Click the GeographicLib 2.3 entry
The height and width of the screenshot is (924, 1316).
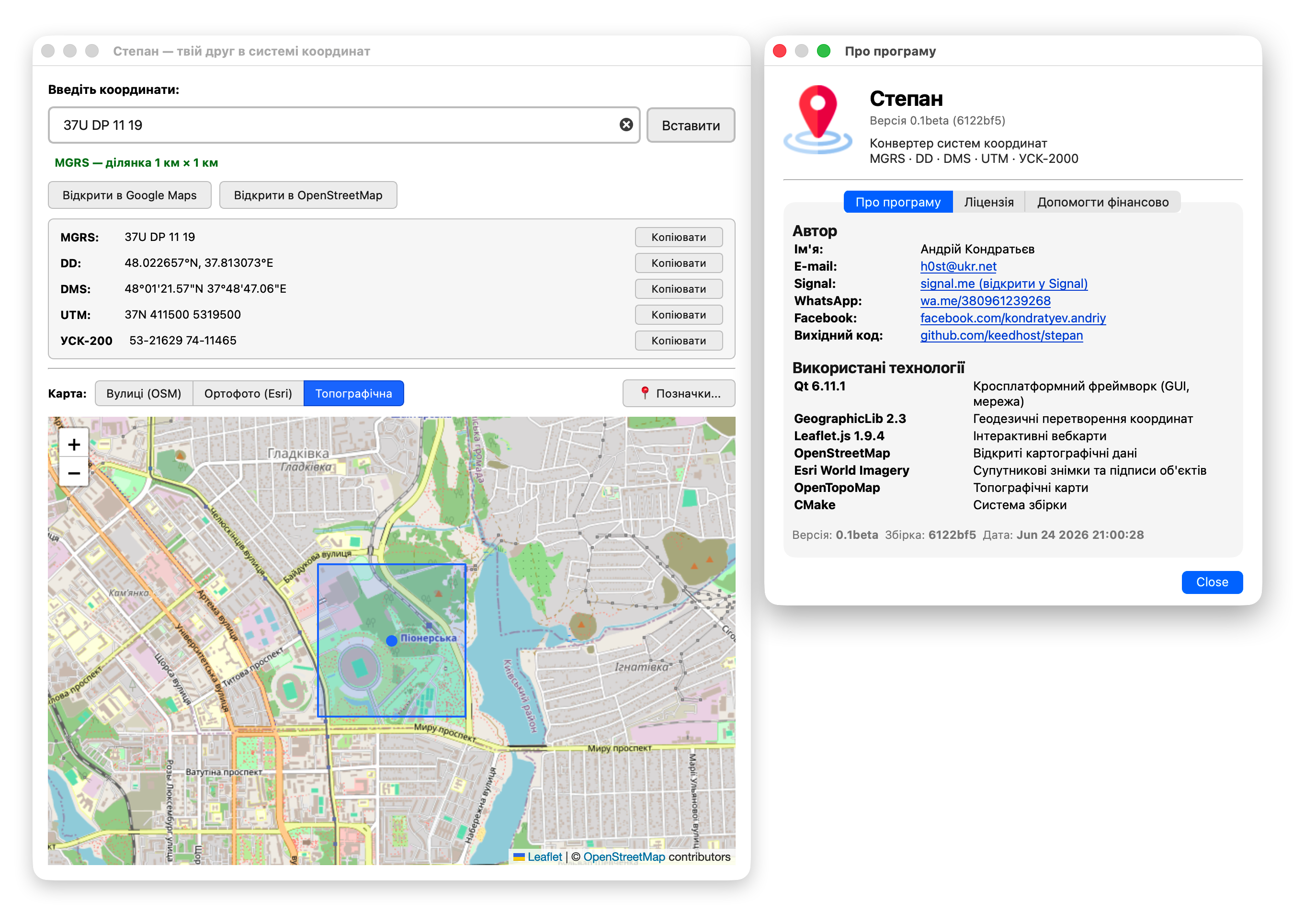pos(850,419)
